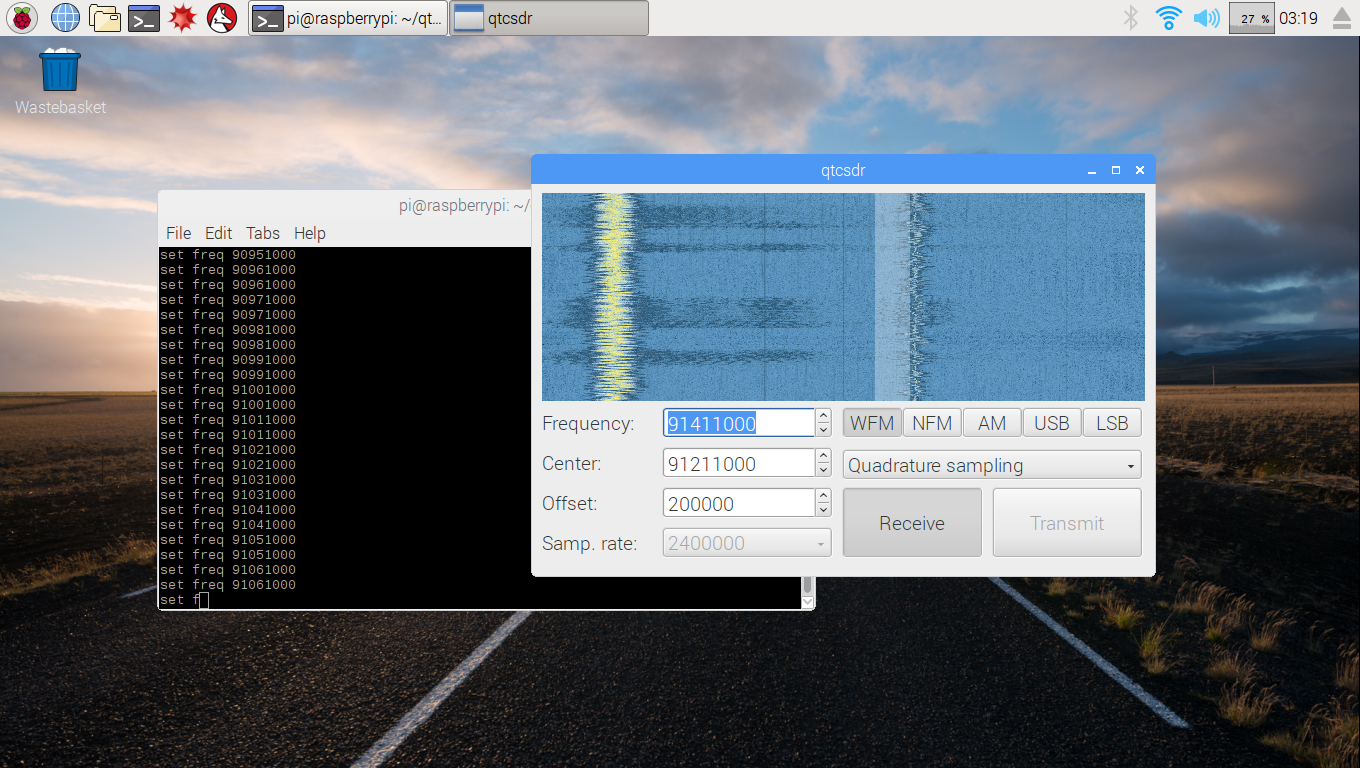Click inside the Frequency input field

click(x=740, y=422)
